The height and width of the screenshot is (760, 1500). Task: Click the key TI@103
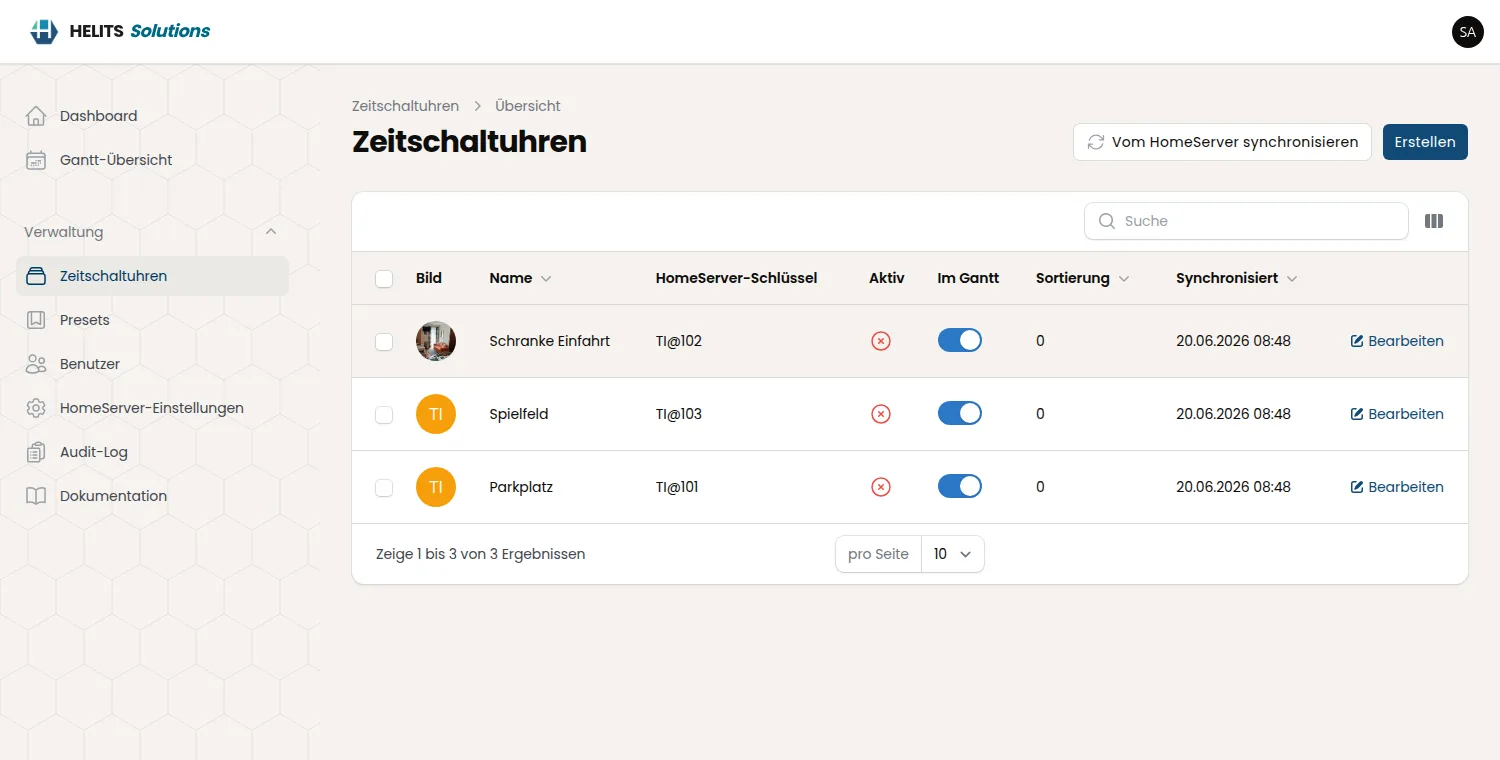click(679, 414)
